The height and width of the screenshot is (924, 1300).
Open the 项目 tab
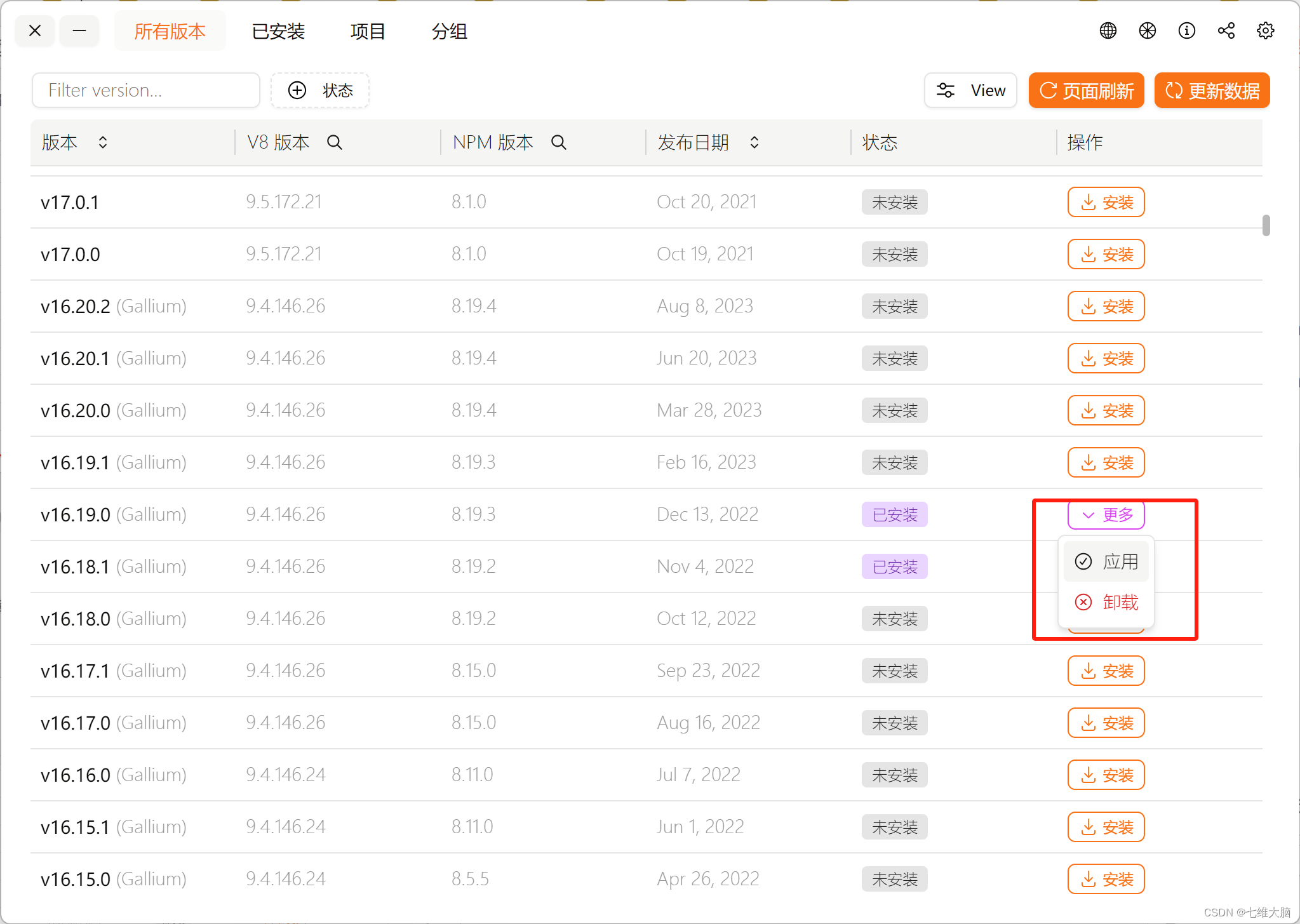[368, 31]
